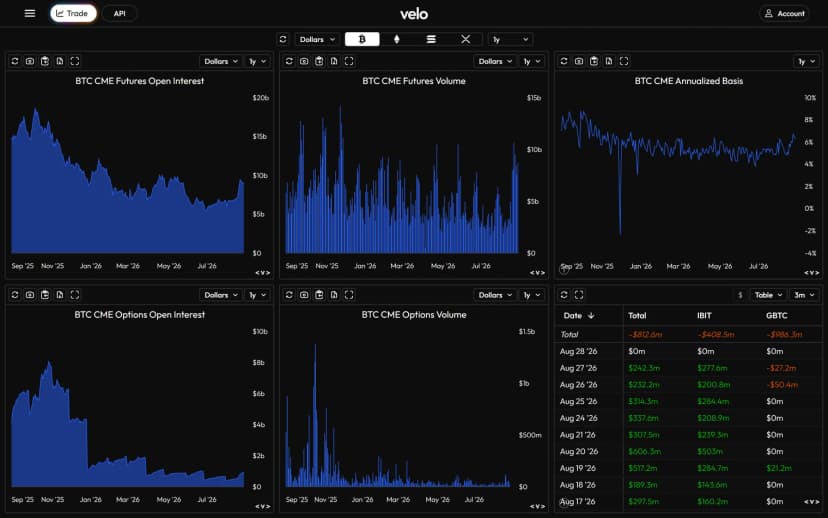Copy Options Open Interest chart to clipboard

45,295
